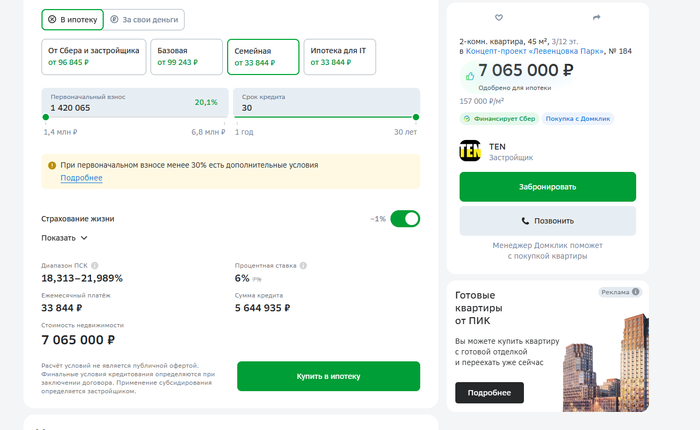Screen dimensions: 700x430
Task: Click the Первоначальный взнос slider handle
Action: [45, 117]
